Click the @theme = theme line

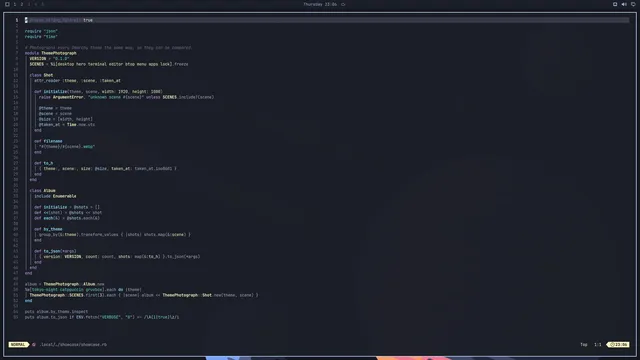click(x=55, y=108)
